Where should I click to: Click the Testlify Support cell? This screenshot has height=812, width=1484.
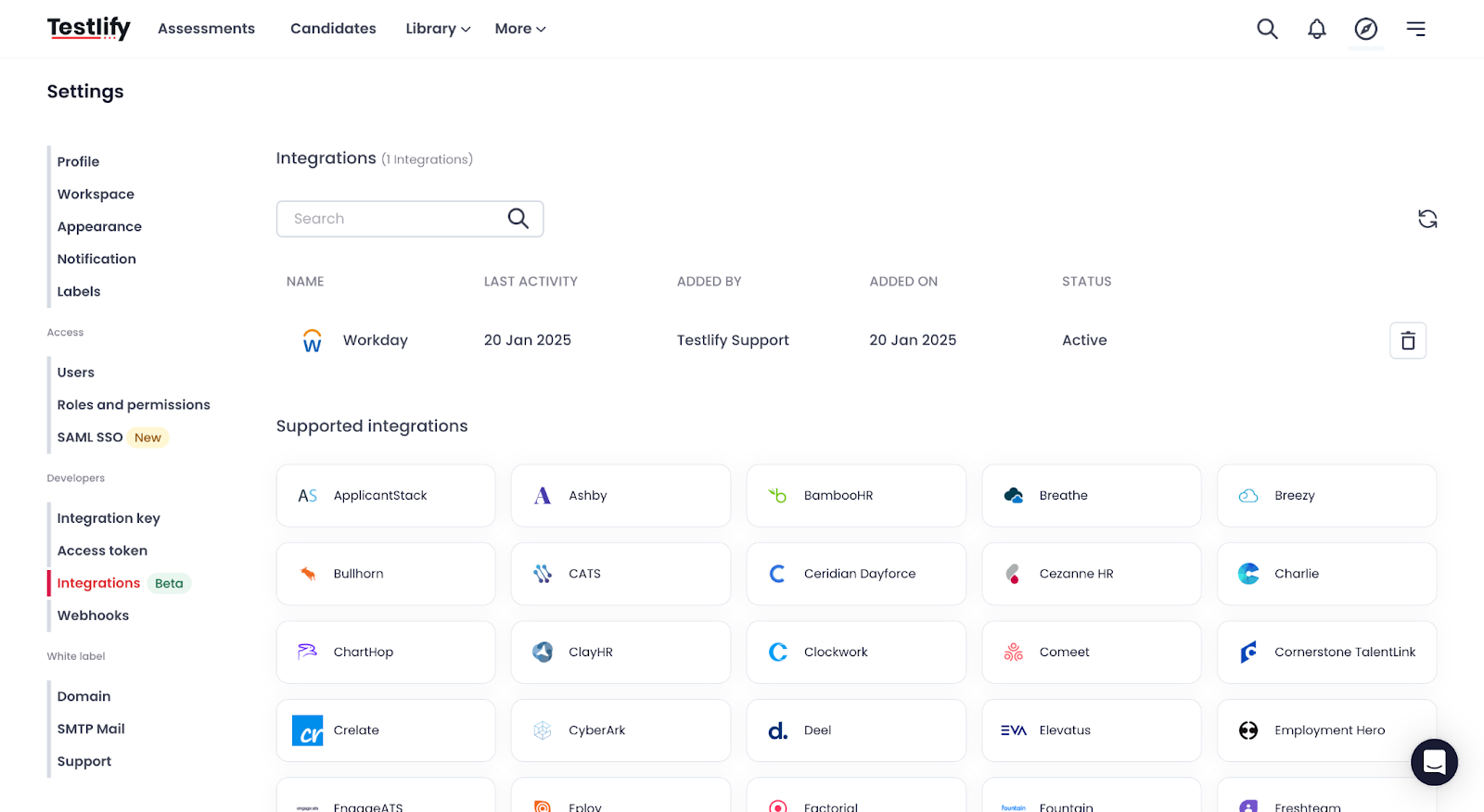733,340
